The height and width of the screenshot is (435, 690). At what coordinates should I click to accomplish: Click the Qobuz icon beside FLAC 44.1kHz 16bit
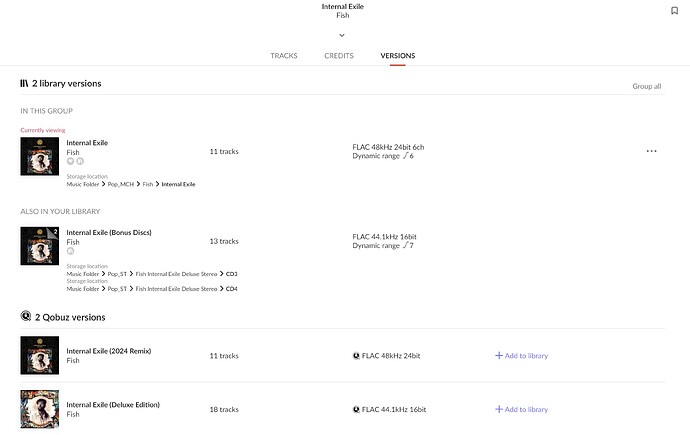tap(356, 409)
